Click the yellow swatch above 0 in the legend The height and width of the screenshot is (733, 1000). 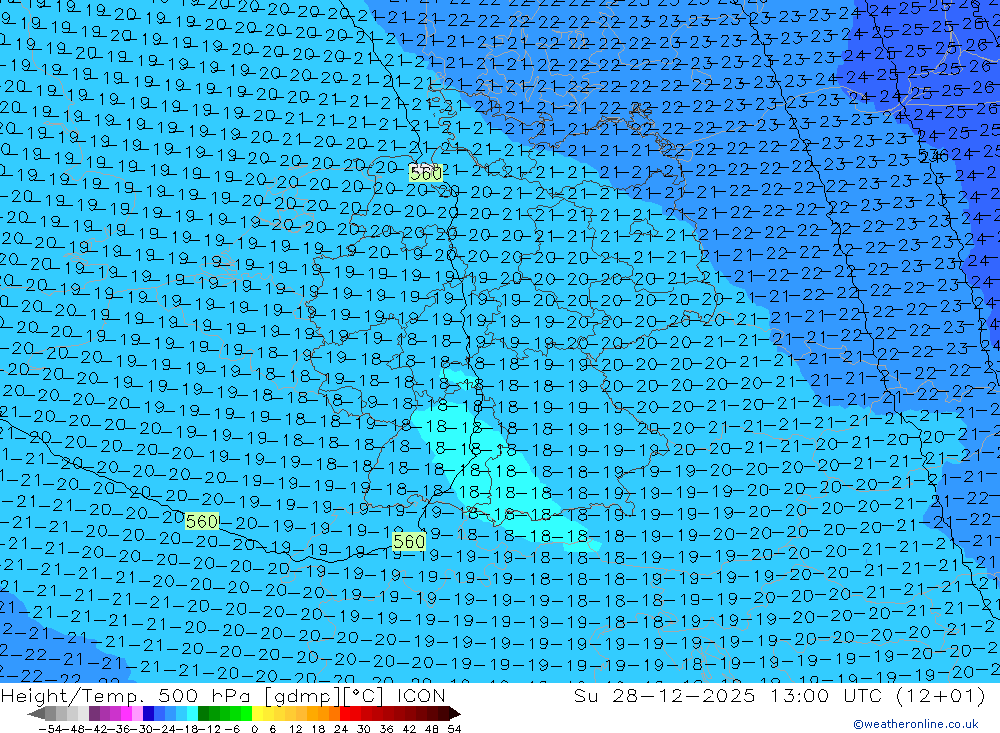258,714
